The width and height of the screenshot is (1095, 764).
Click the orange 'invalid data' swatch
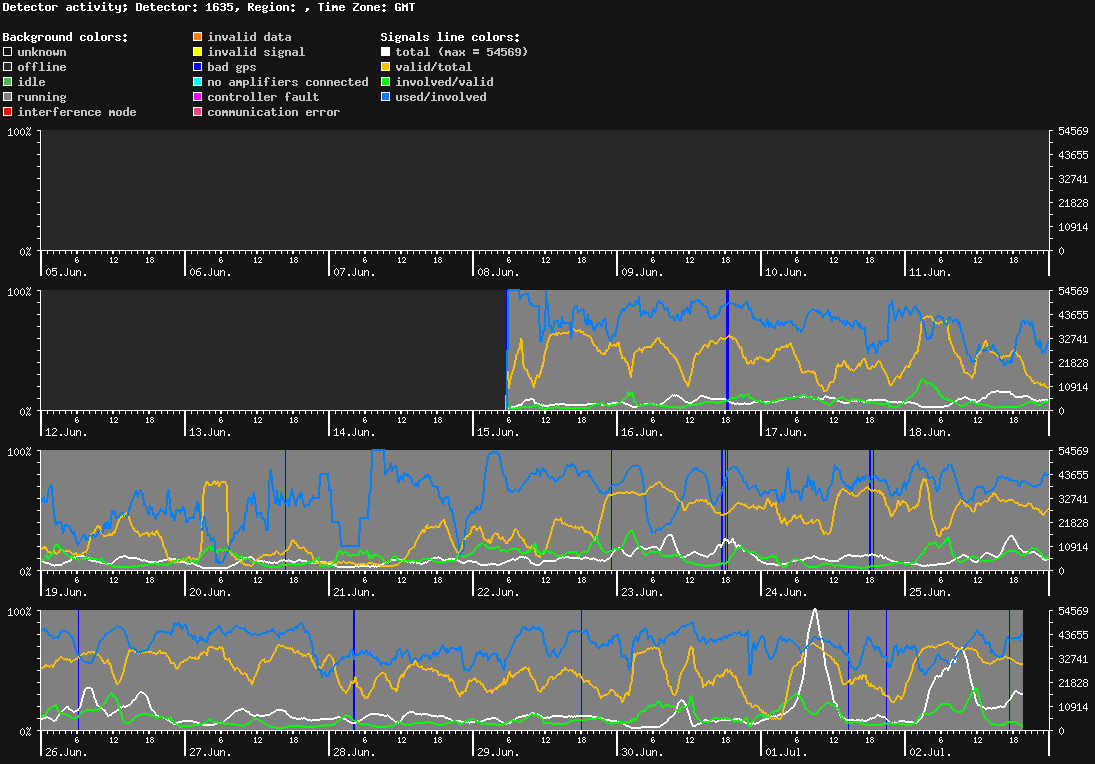[x=198, y=37]
